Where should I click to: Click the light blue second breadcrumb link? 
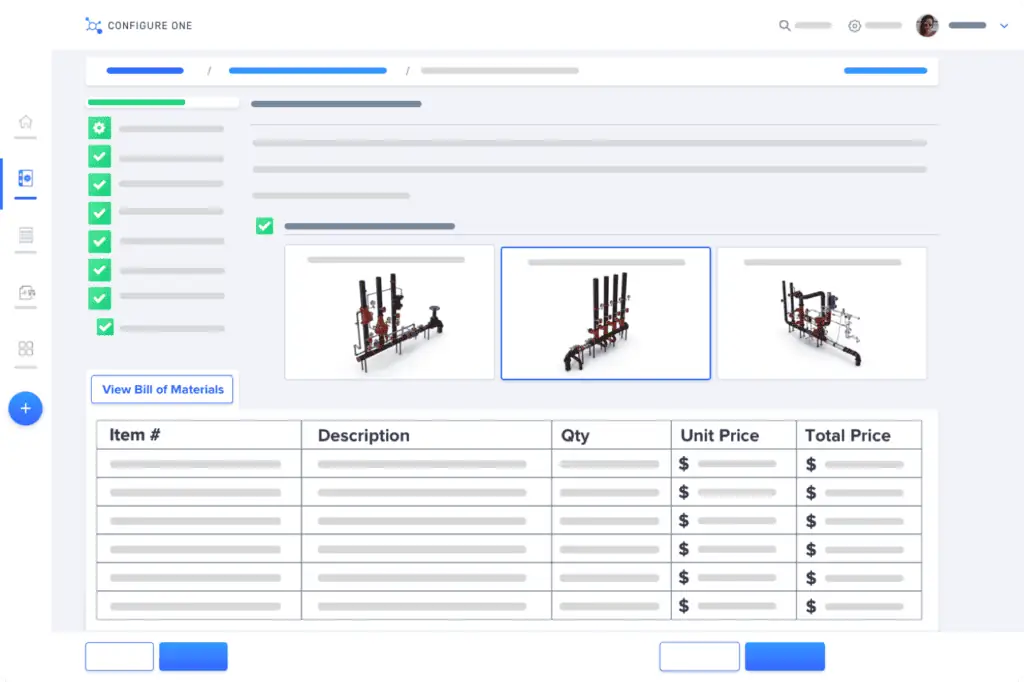click(308, 71)
